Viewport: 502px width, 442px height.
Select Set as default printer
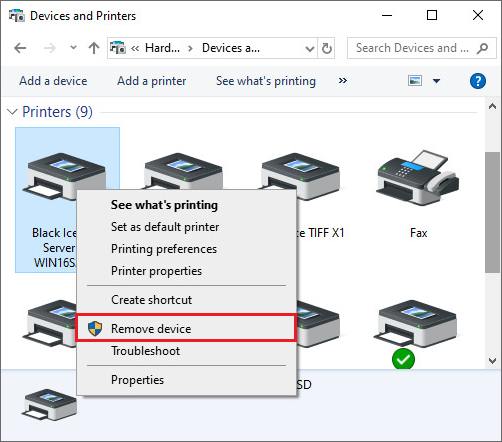click(165, 227)
